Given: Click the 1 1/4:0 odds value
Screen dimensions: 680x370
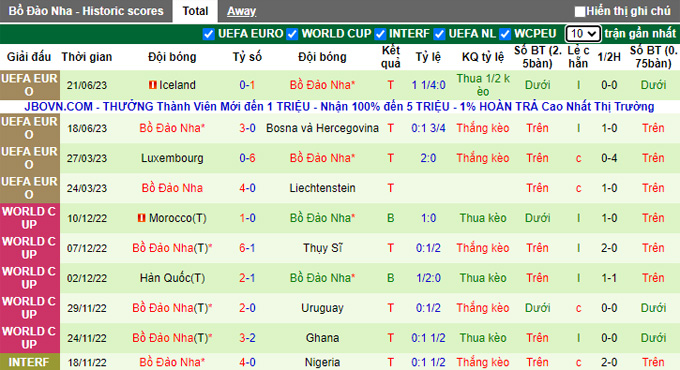Looking at the screenshot, I should (428, 85).
